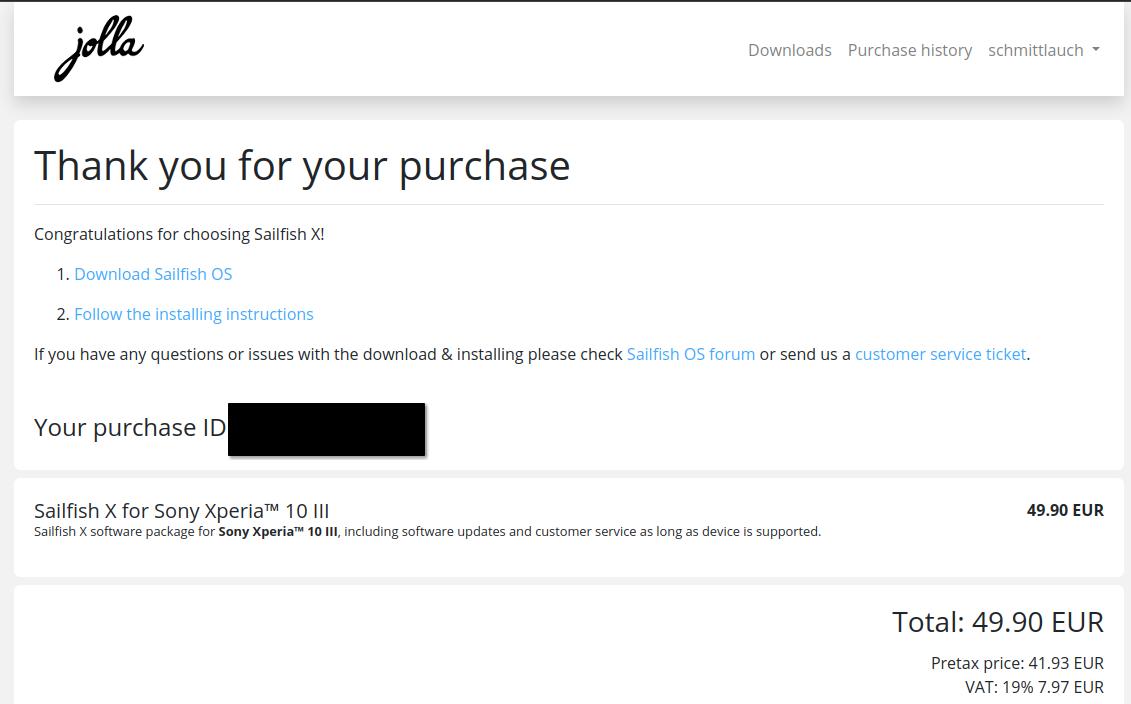Screen dimensions: 1131x704
Task: Click the Your purchase ID label
Action: pos(130,428)
